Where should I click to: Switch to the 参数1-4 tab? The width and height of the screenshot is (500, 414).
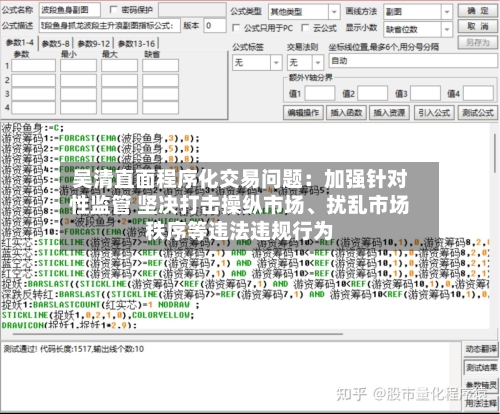click(20, 43)
